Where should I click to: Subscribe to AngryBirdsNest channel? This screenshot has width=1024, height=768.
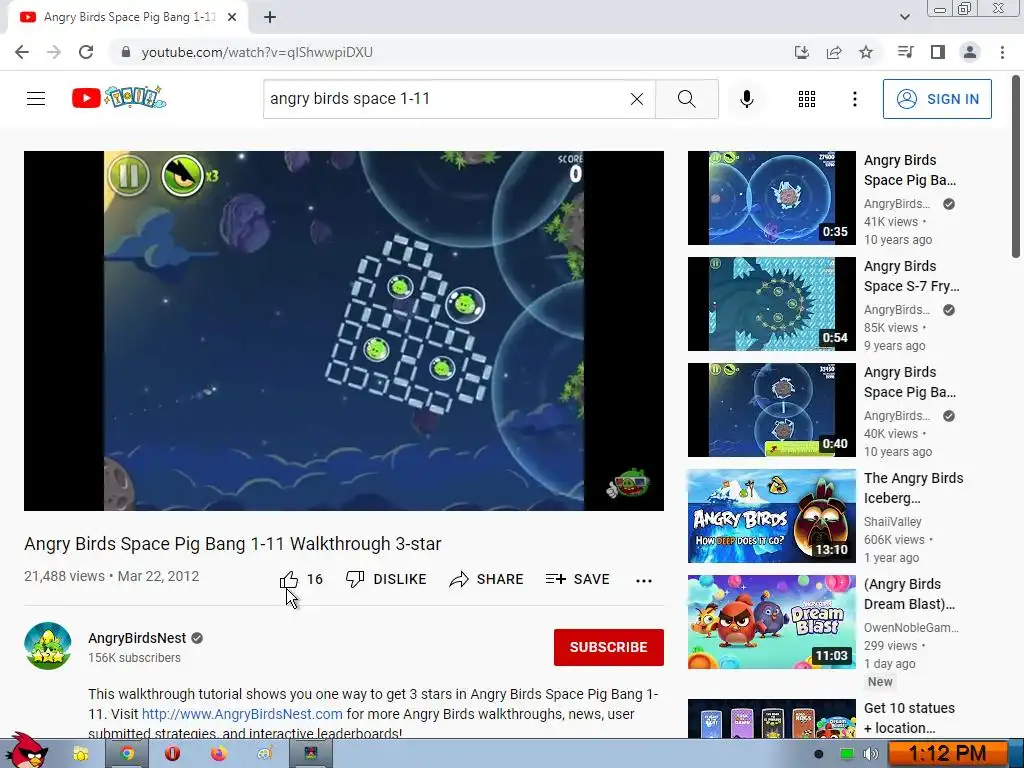pyautogui.click(x=609, y=647)
